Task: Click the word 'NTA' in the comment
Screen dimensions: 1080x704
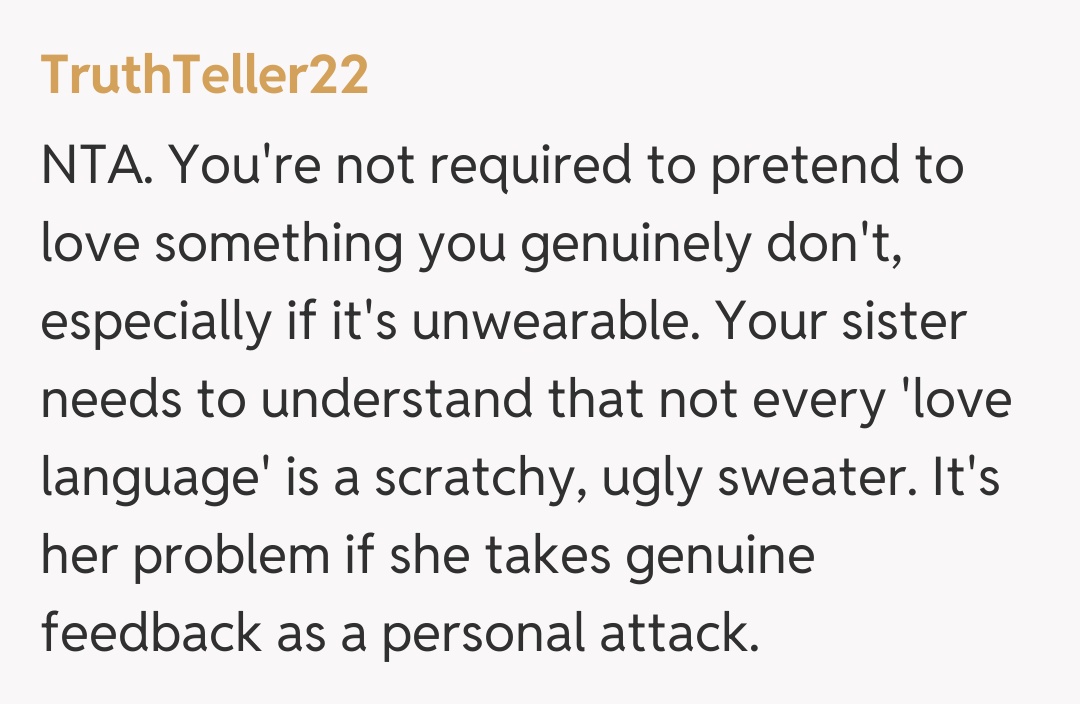Action: coord(94,167)
